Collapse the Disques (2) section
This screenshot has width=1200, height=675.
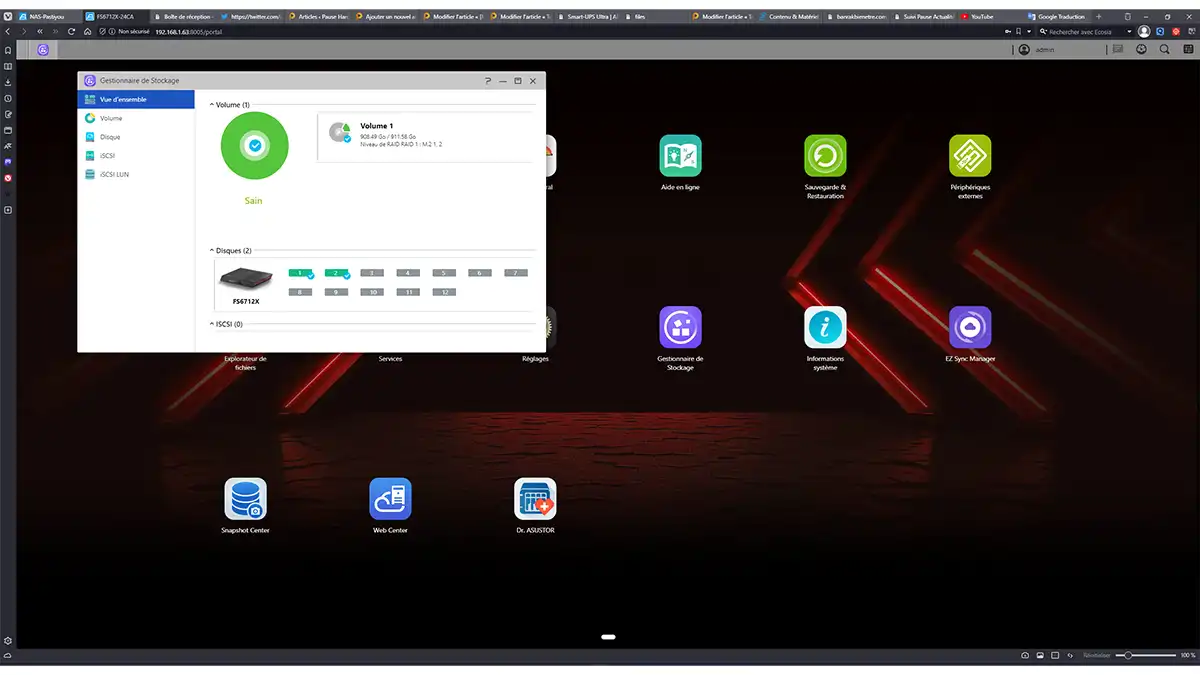(x=210, y=250)
